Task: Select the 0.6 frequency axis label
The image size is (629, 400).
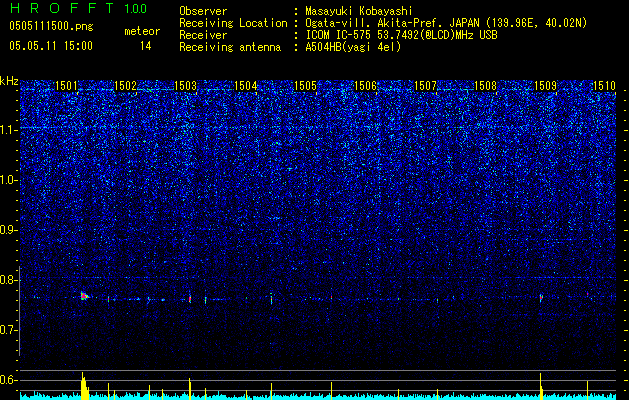Action: (8, 380)
